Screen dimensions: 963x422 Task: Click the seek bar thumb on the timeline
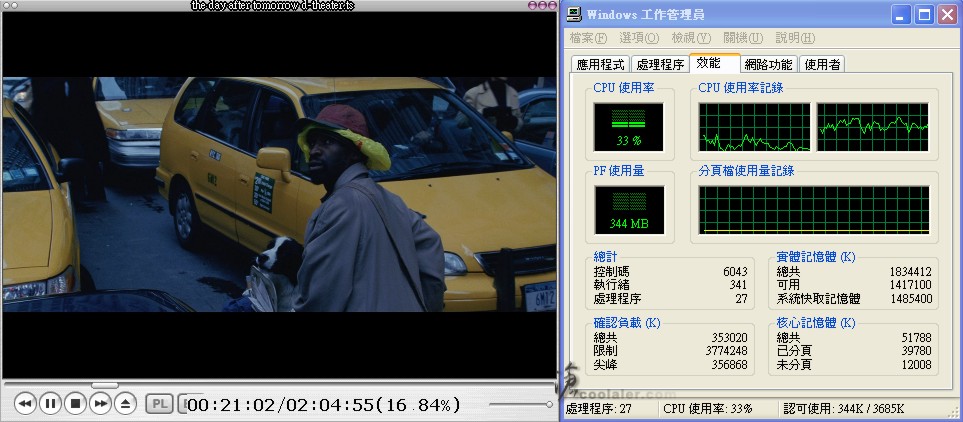coord(104,386)
